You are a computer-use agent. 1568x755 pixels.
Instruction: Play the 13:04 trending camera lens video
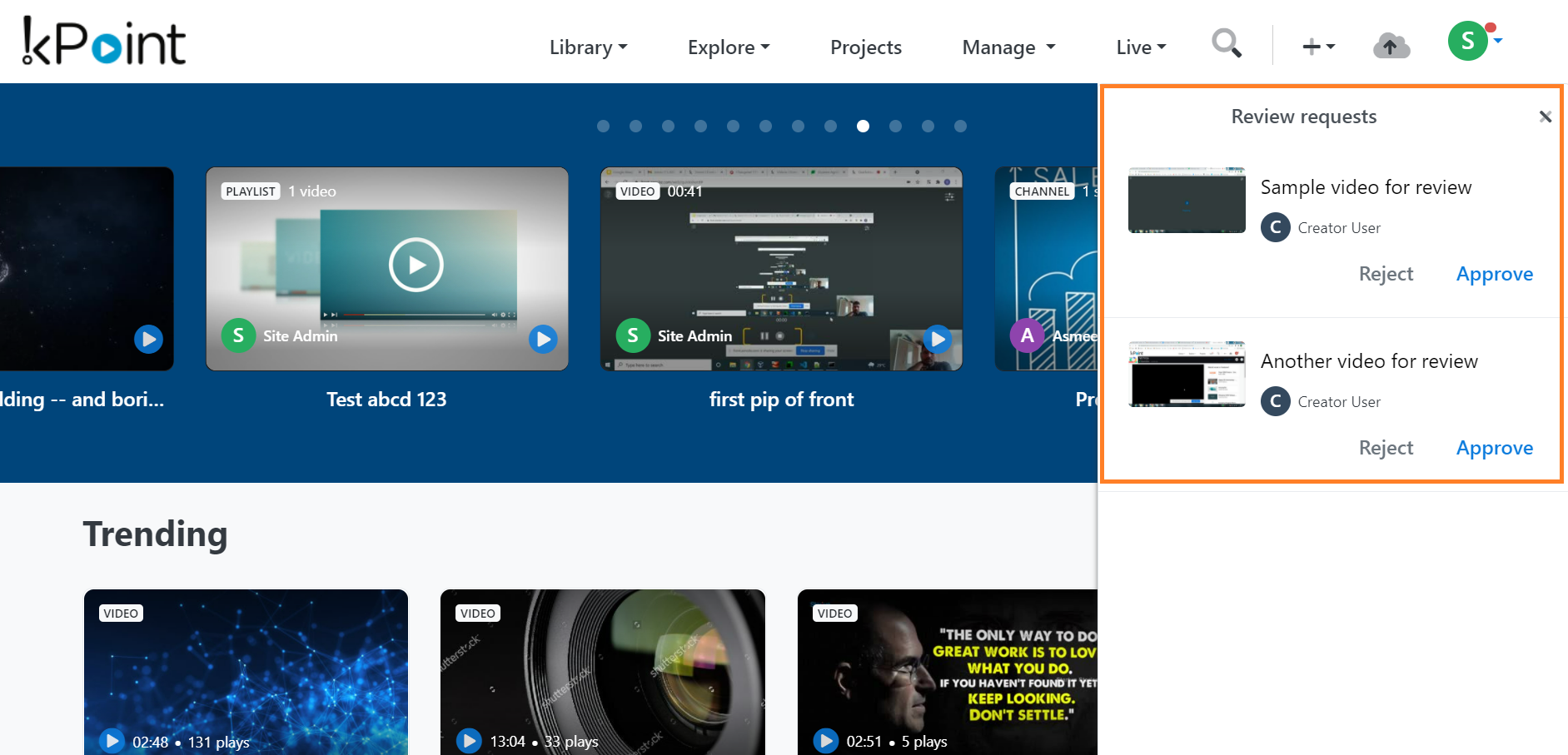(470, 740)
